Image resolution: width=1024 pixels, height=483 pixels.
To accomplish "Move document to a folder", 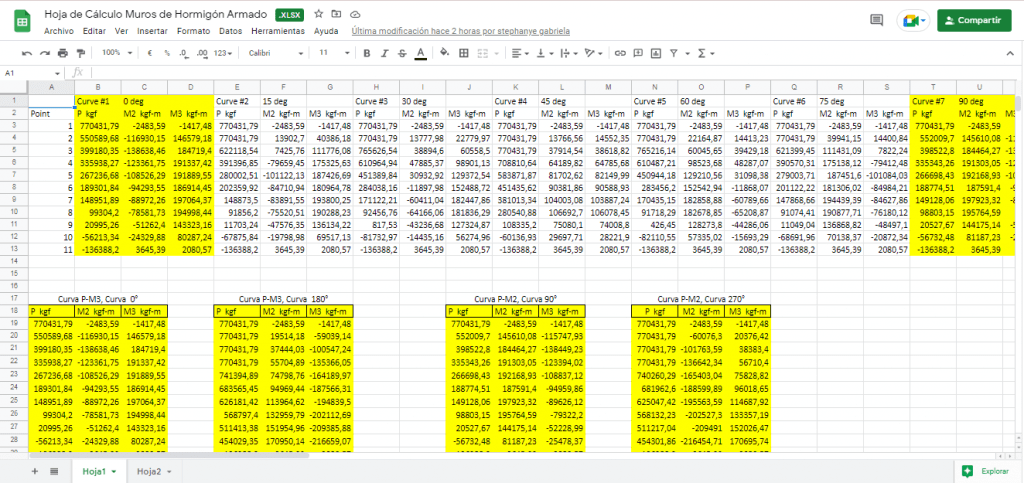I will (x=336, y=14).
